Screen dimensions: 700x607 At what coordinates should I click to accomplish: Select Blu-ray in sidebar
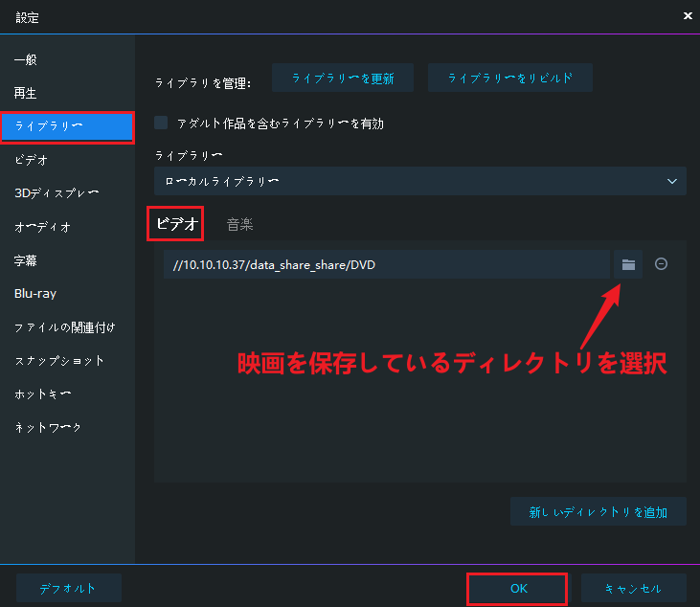(x=33, y=294)
